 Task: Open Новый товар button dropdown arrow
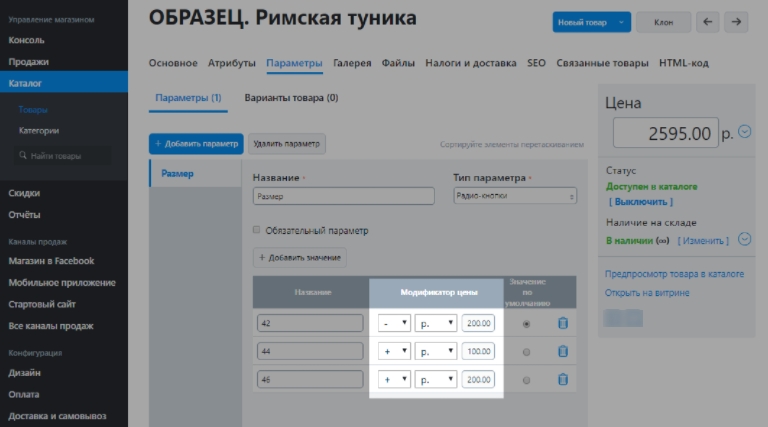tap(621, 22)
